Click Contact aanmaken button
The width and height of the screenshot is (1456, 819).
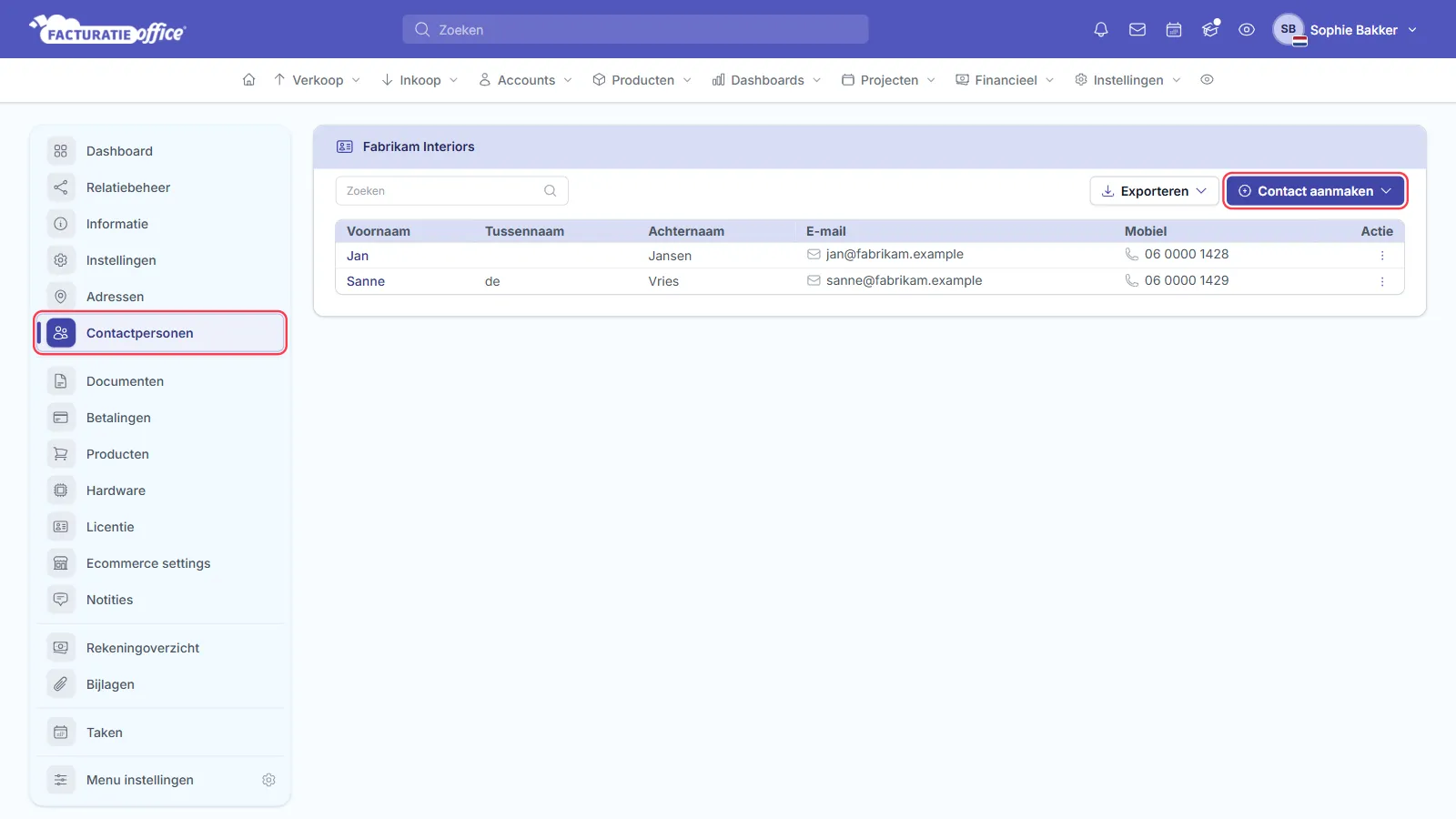(1315, 191)
